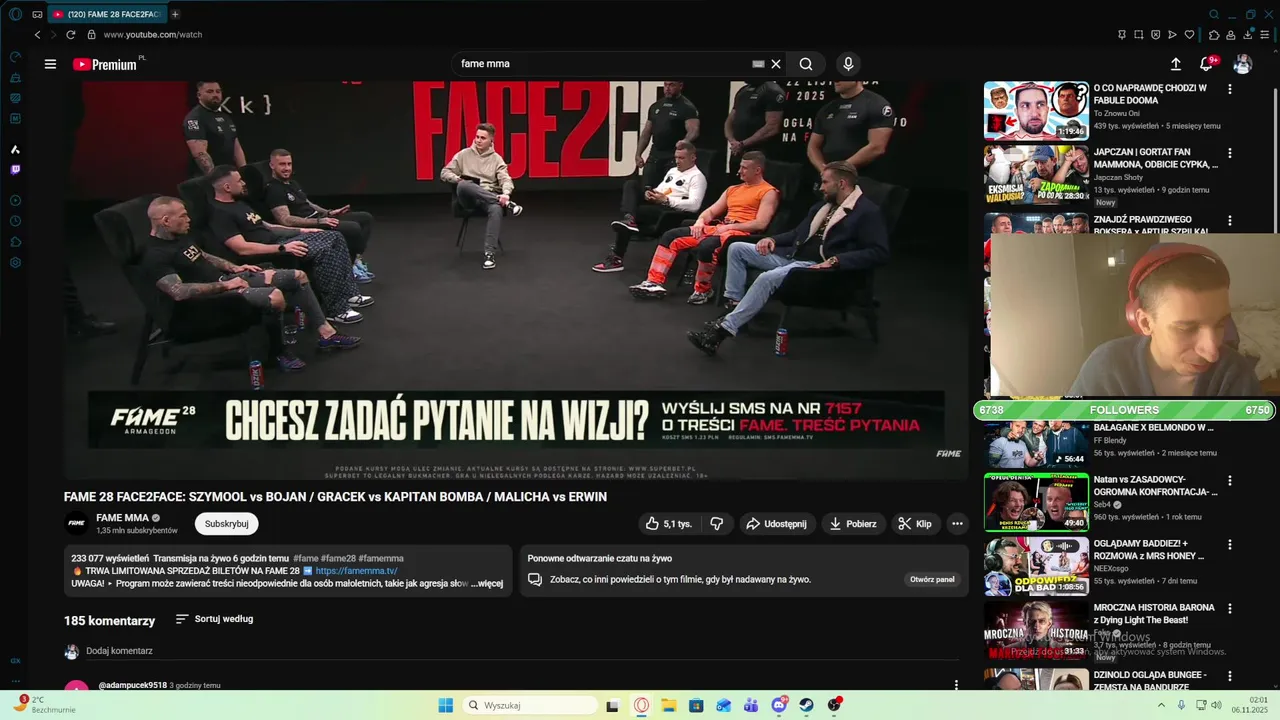This screenshot has height=720, width=1280.
Task: Click the #fame28 hashtag
Action: [x=338, y=558]
